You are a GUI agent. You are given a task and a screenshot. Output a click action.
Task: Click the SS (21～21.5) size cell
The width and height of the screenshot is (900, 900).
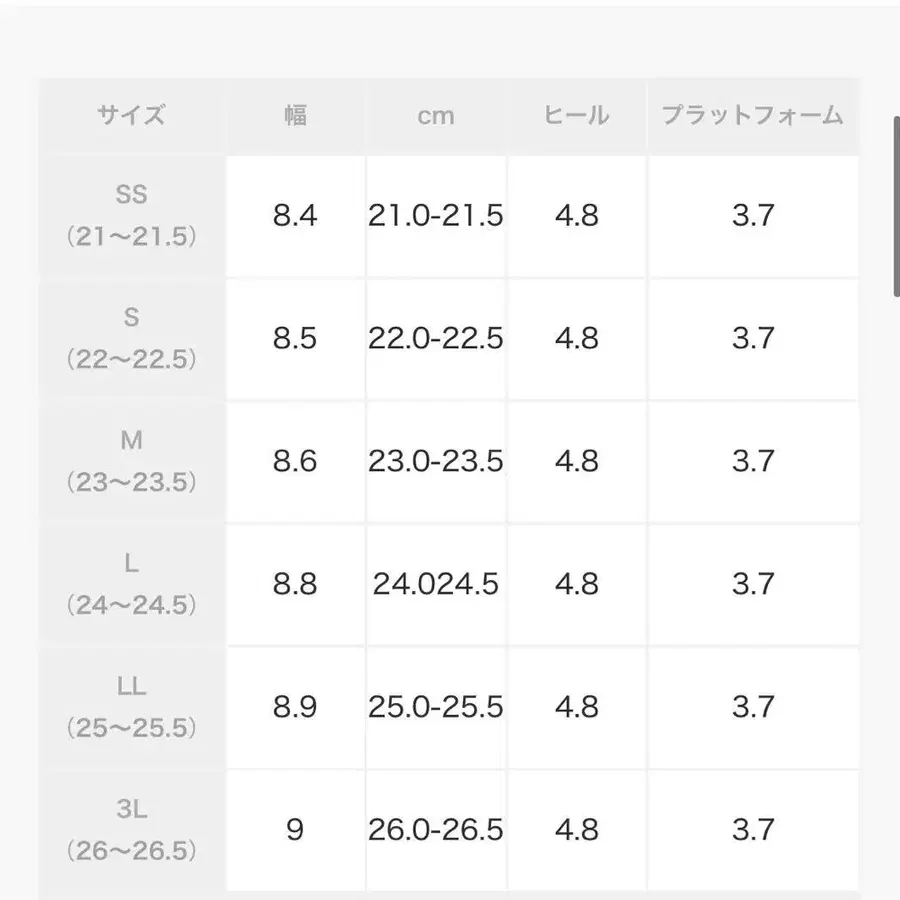point(131,215)
